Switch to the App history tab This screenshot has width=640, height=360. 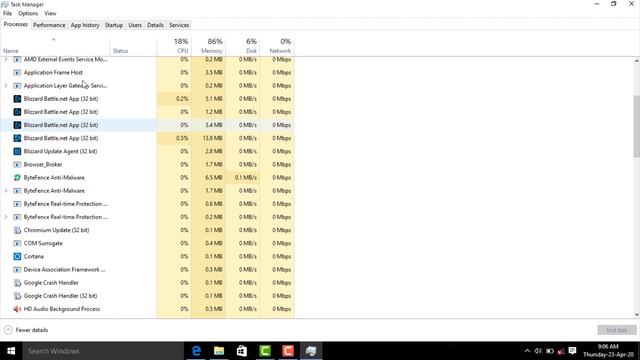pos(85,25)
